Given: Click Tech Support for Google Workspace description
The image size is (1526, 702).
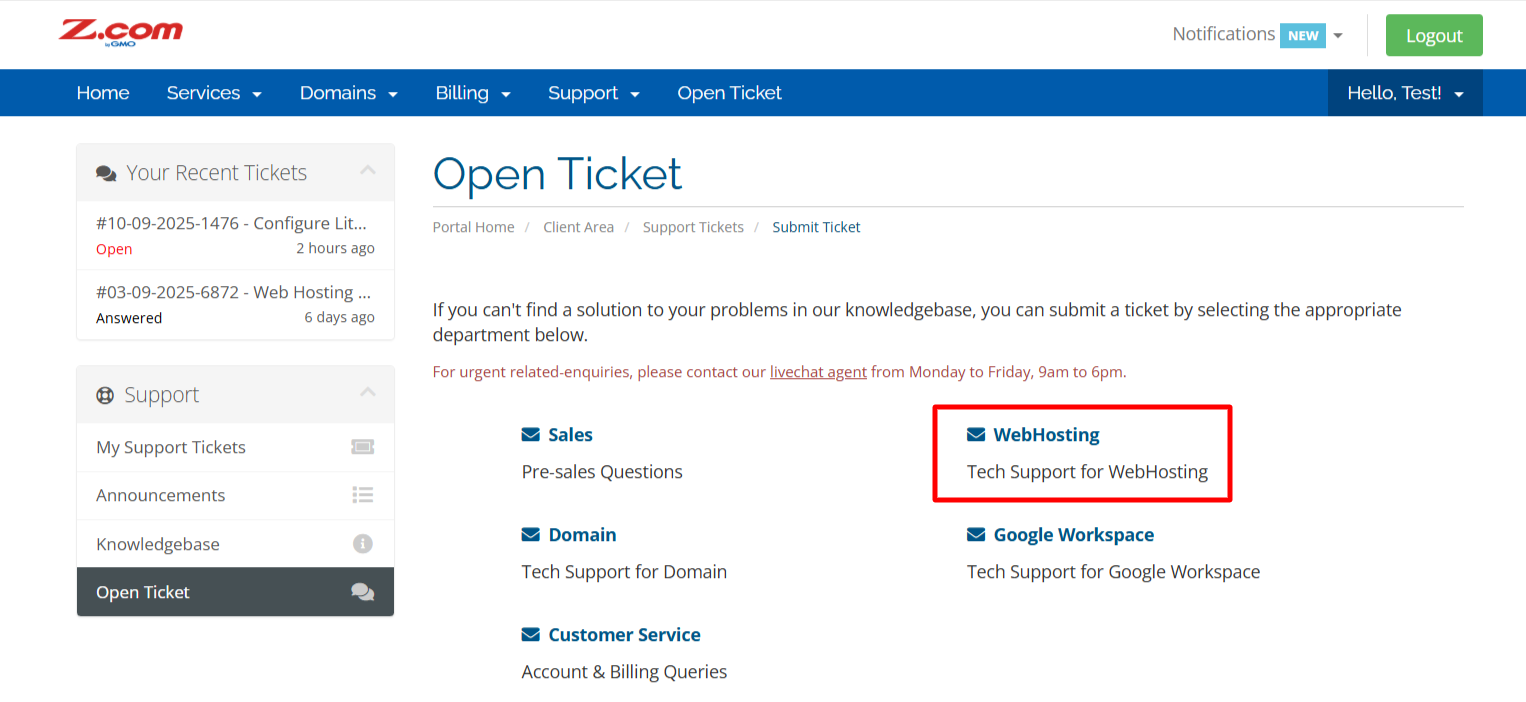Looking at the screenshot, I should pyautogui.click(x=1113, y=572).
